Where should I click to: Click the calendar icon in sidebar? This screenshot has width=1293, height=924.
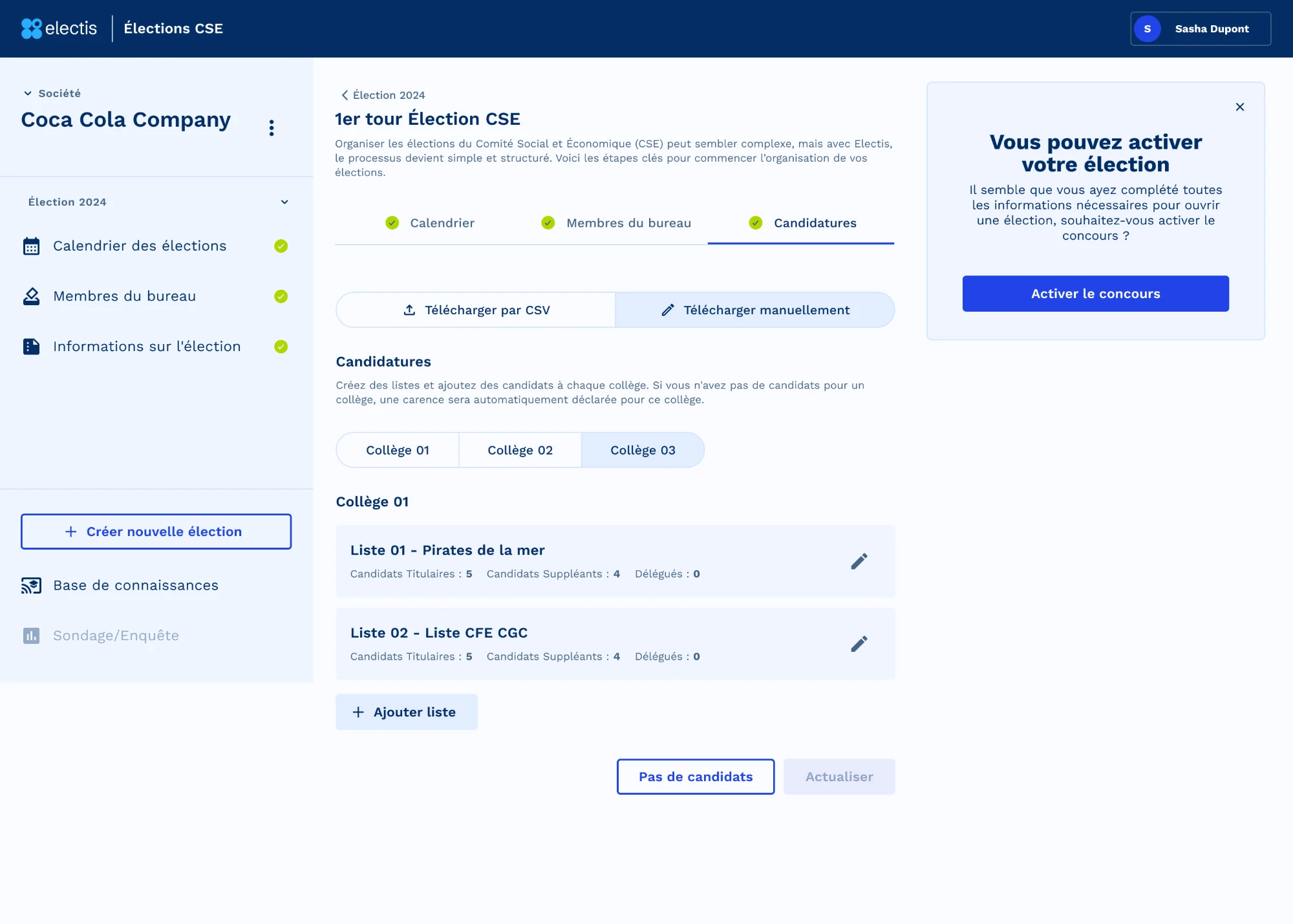pyautogui.click(x=31, y=246)
